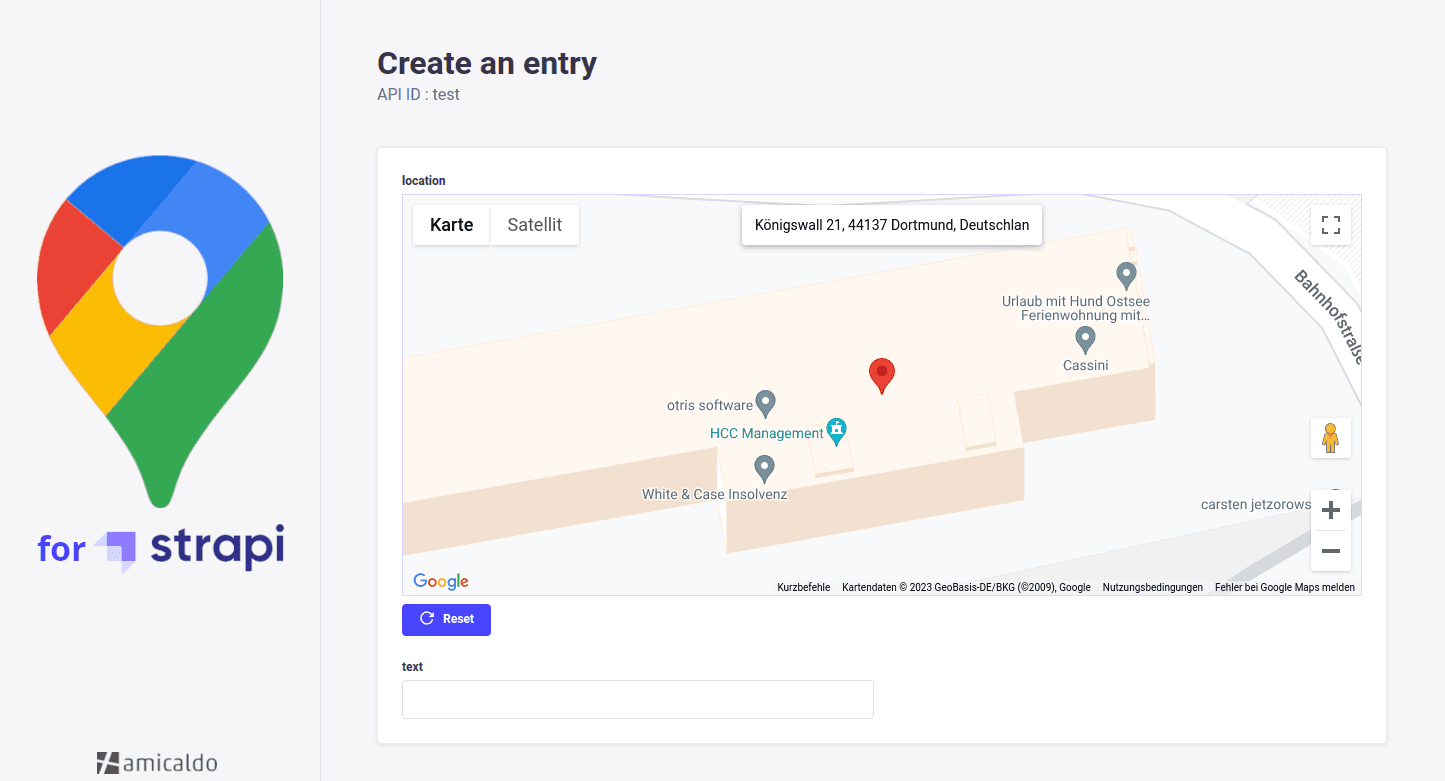Select the carsten jetzorows map label

1256,505
